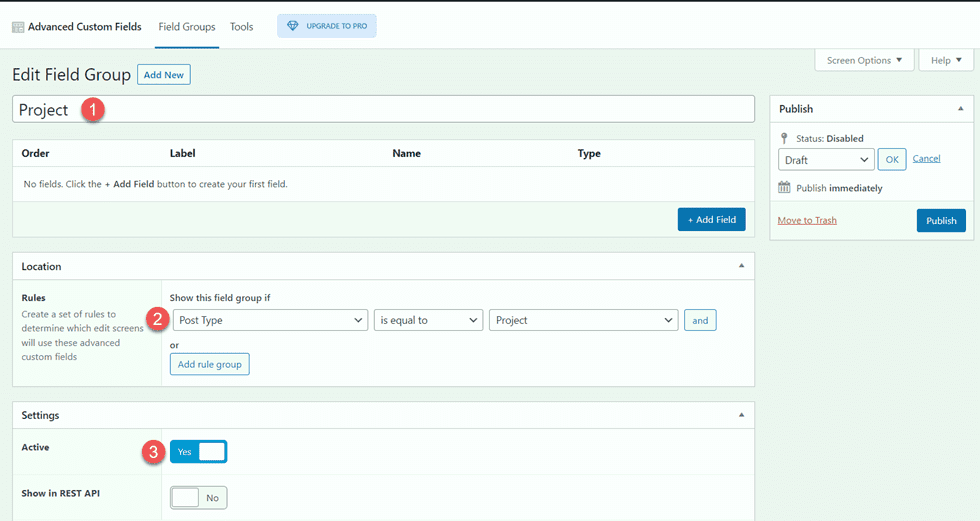This screenshot has height=521, width=980.
Task: Open the Project value dropdown
Action: coord(583,320)
